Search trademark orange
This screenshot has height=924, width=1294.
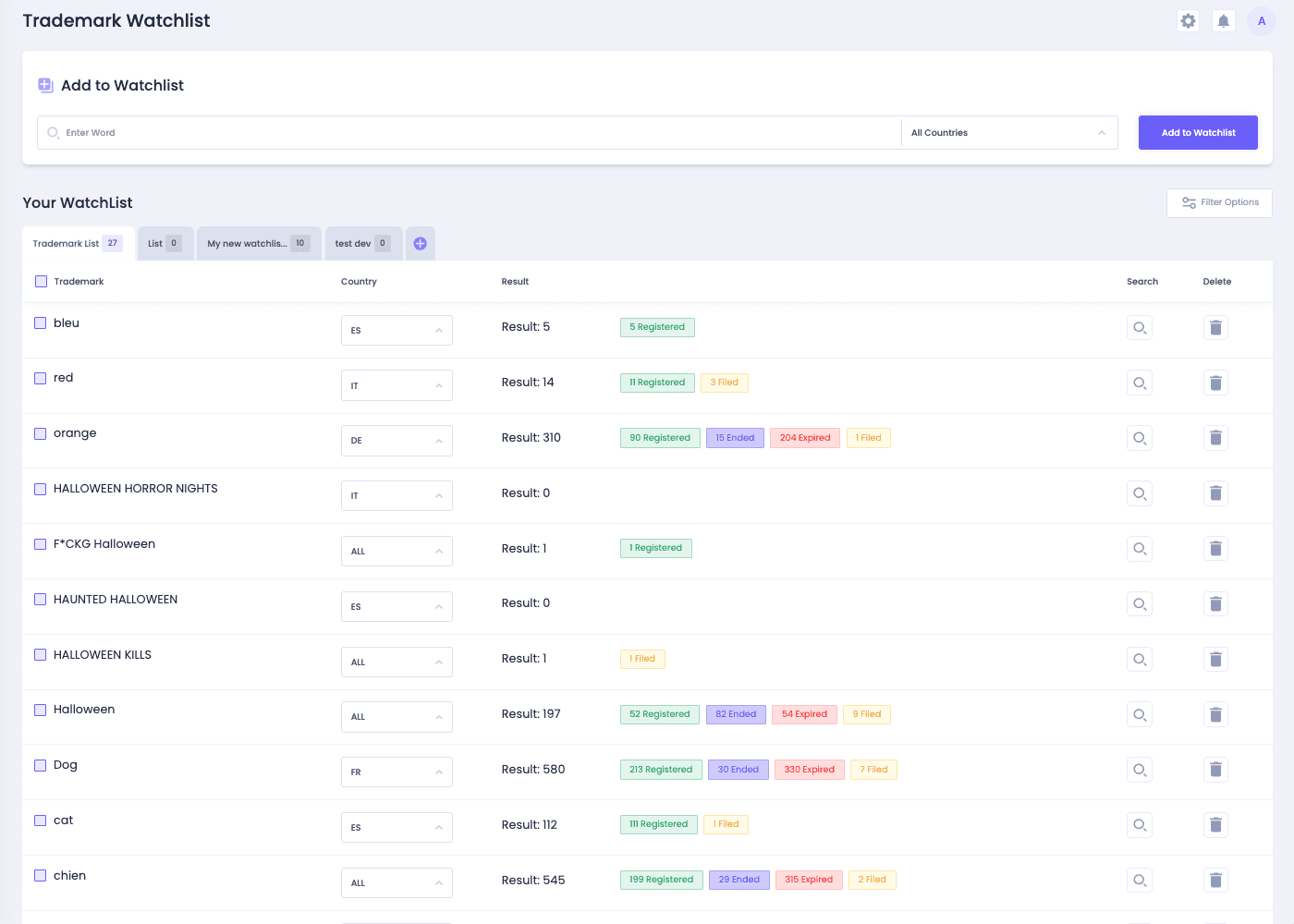(x=1140, y=438)
